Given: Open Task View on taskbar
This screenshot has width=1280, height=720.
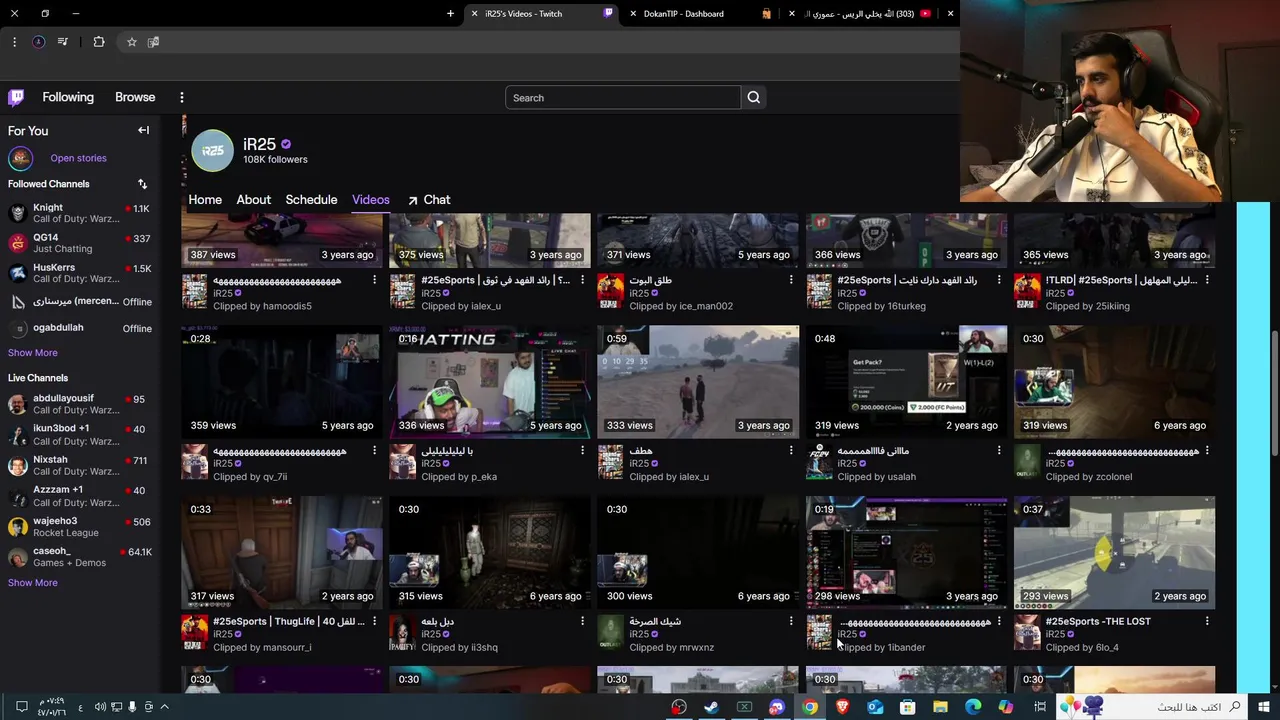Looking at the screenshot, I should click(1040, 707).
